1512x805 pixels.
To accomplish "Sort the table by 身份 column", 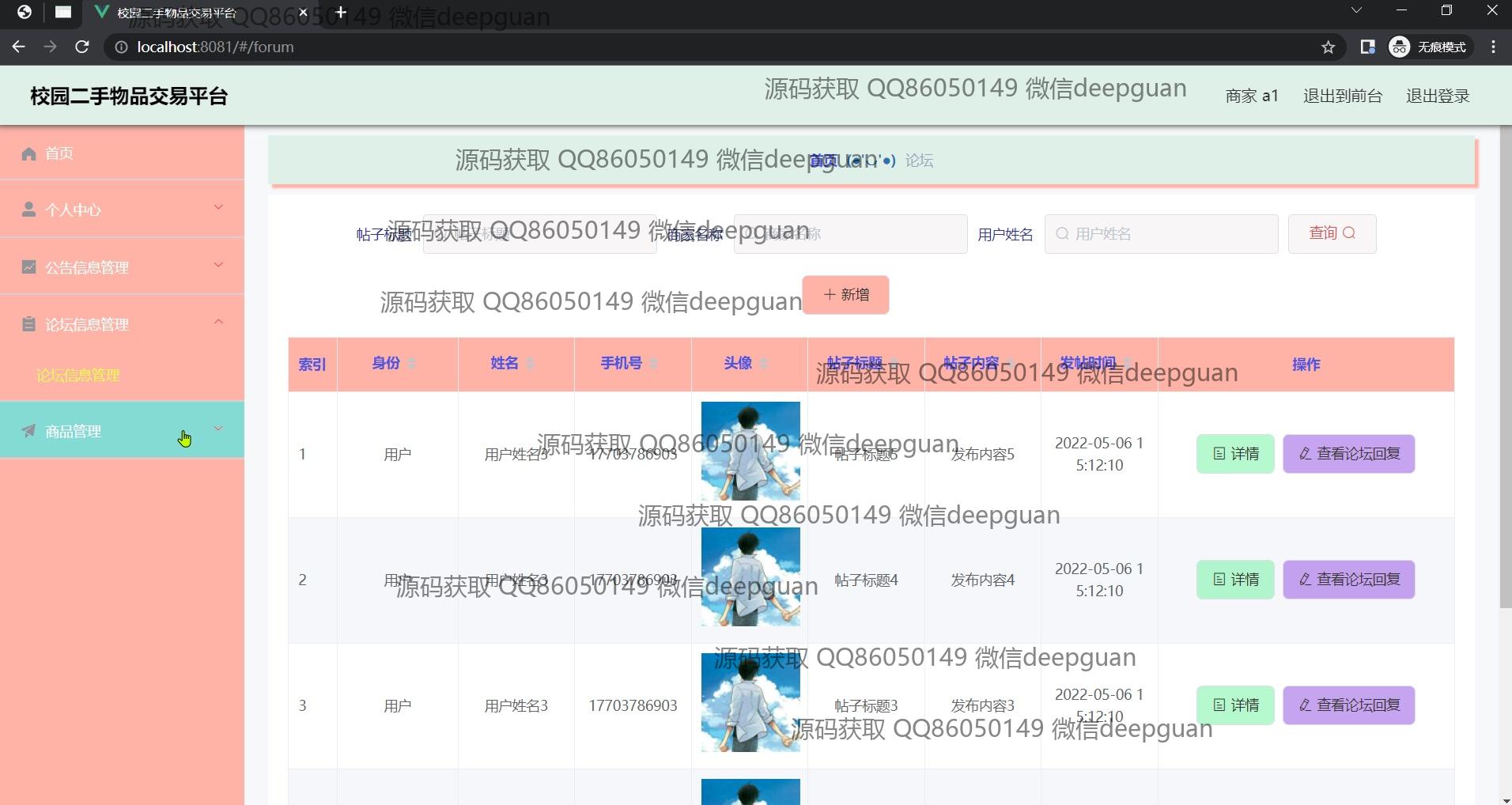I will (411, 364).
